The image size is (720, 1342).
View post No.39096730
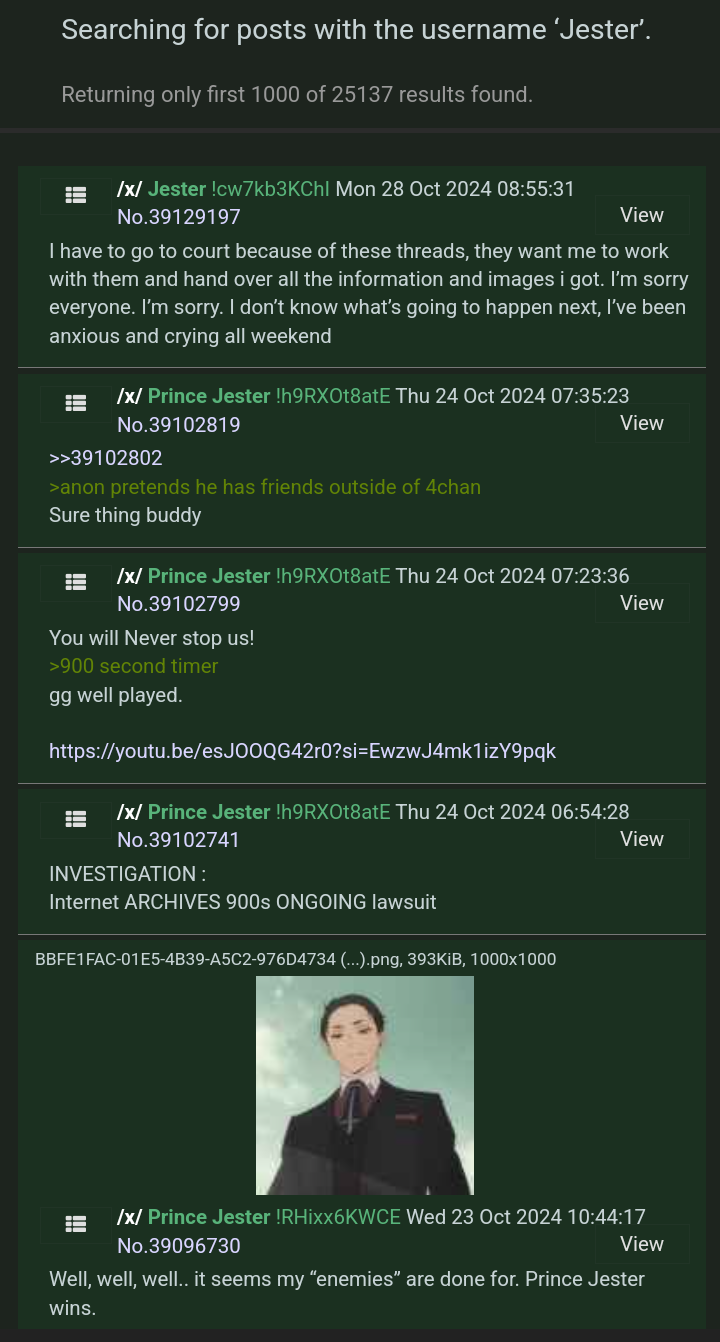(642, 1244)
